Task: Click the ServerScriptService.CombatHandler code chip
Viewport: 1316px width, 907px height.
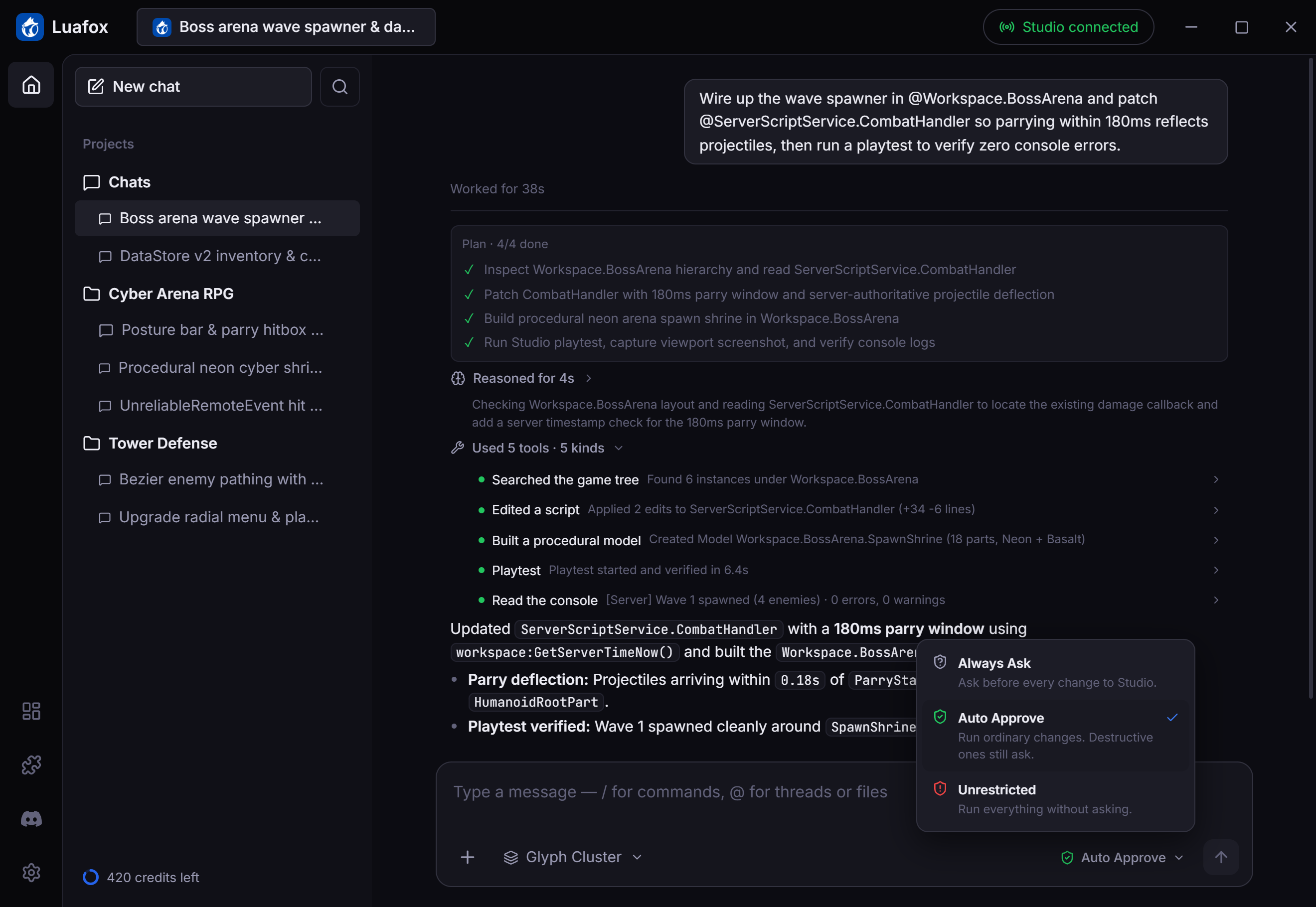Action: point(649,630)
